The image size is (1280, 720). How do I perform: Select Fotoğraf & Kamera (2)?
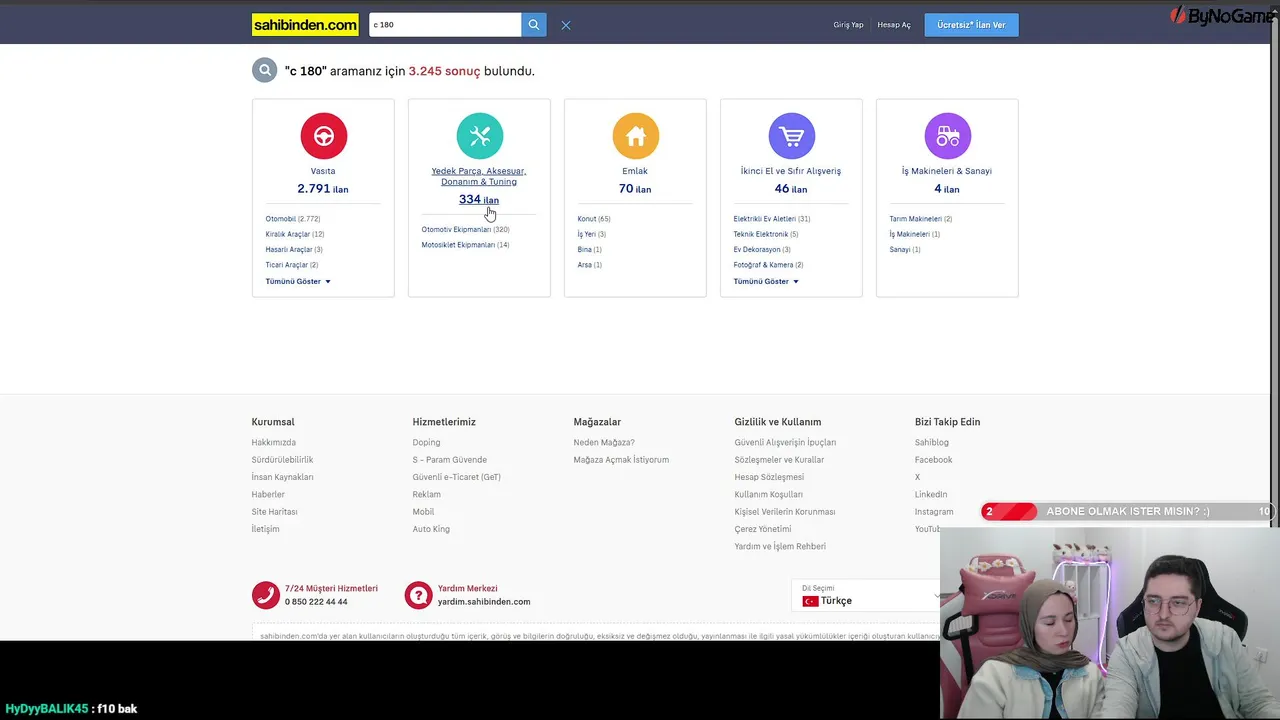[768, 265]
